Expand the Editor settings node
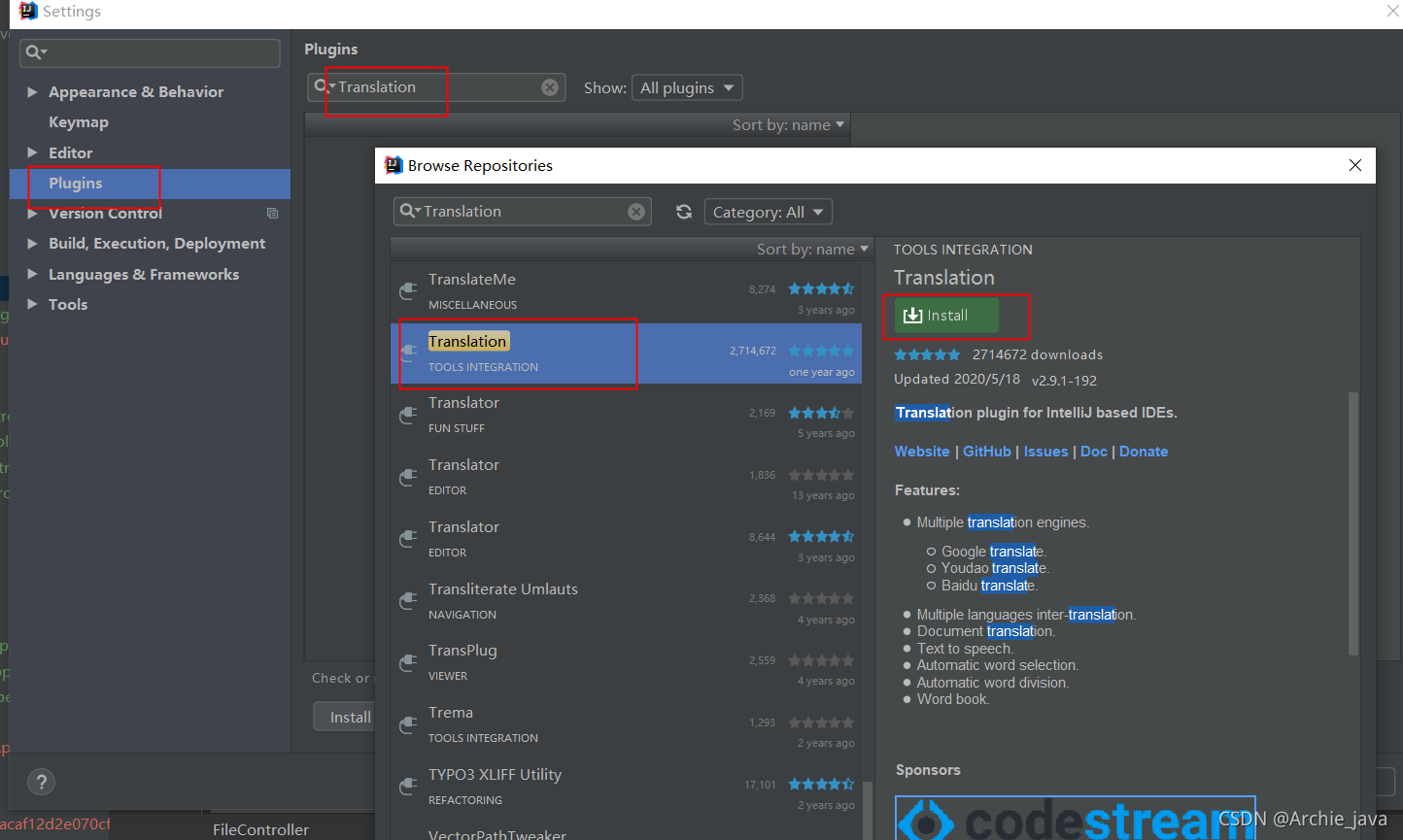 pos(32,152)
